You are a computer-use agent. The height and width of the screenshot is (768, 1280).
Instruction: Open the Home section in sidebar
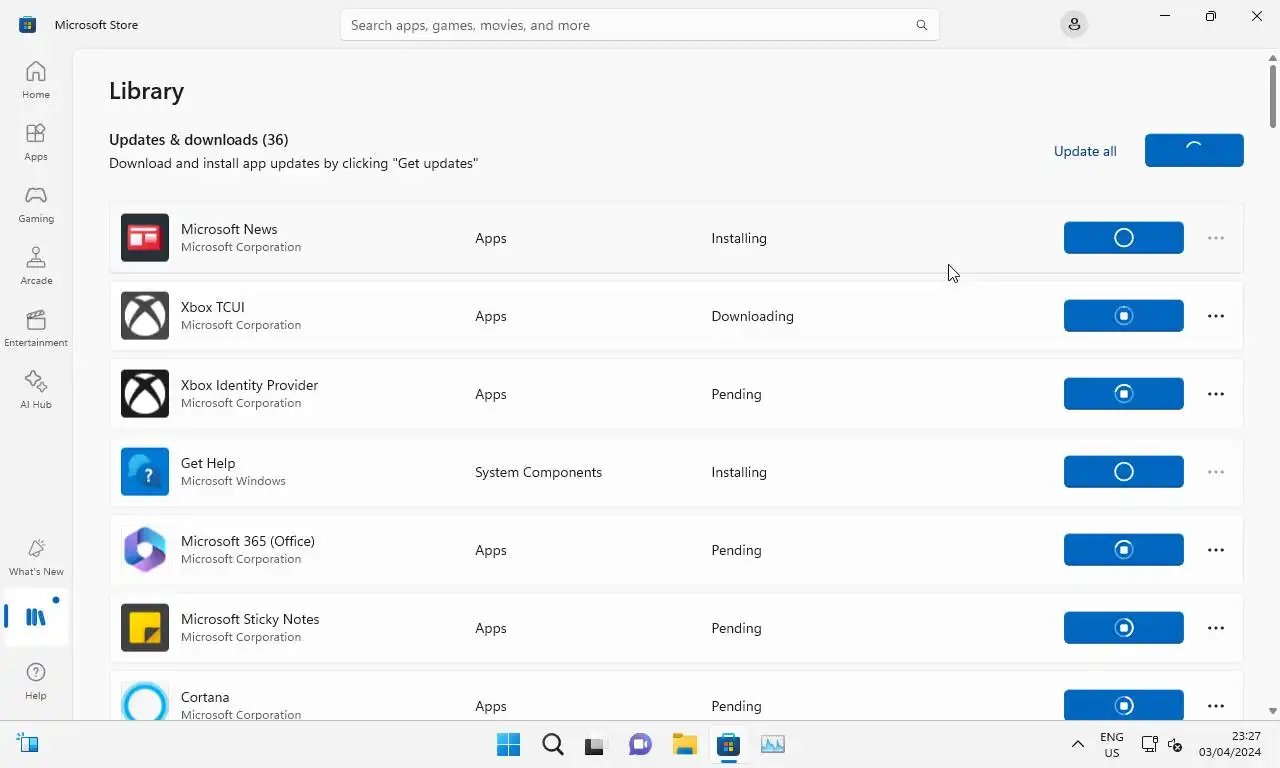coord(36,80)
